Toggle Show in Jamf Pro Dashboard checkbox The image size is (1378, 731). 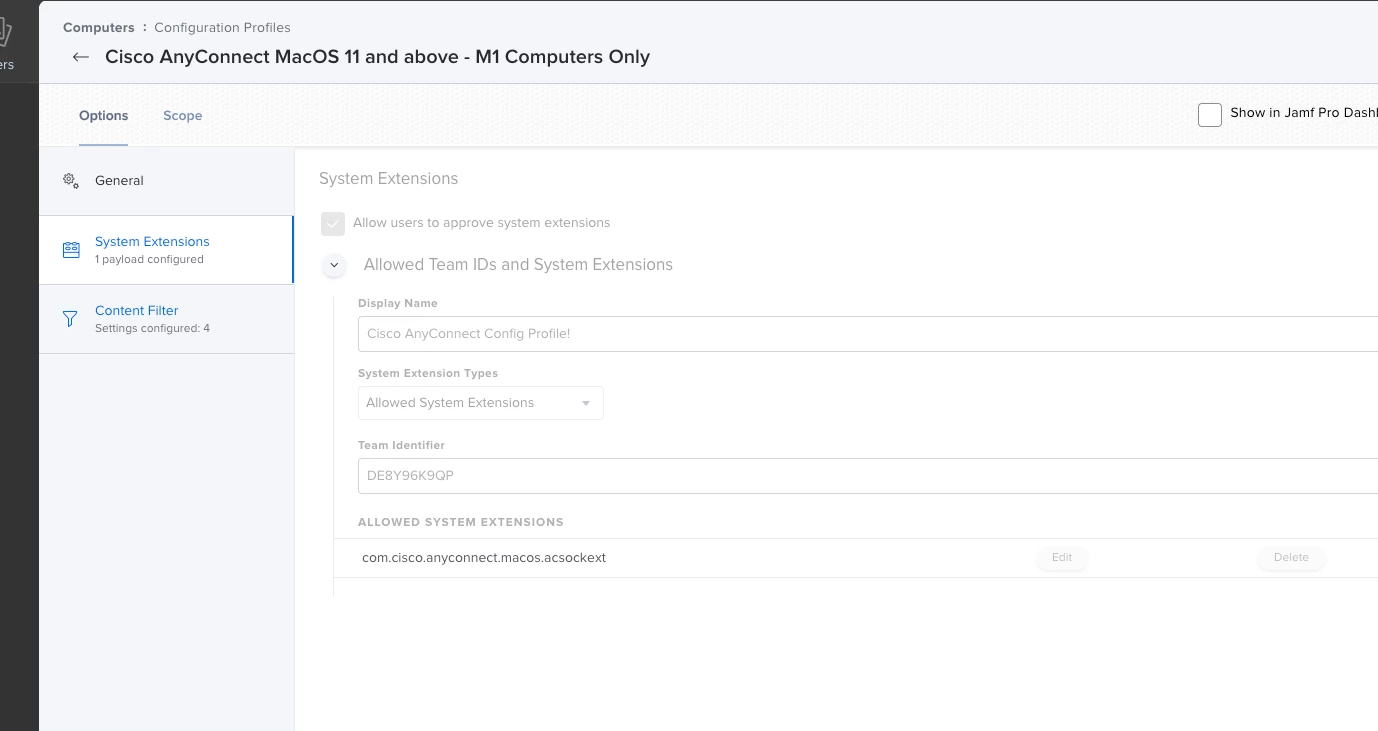(1210, 114)
